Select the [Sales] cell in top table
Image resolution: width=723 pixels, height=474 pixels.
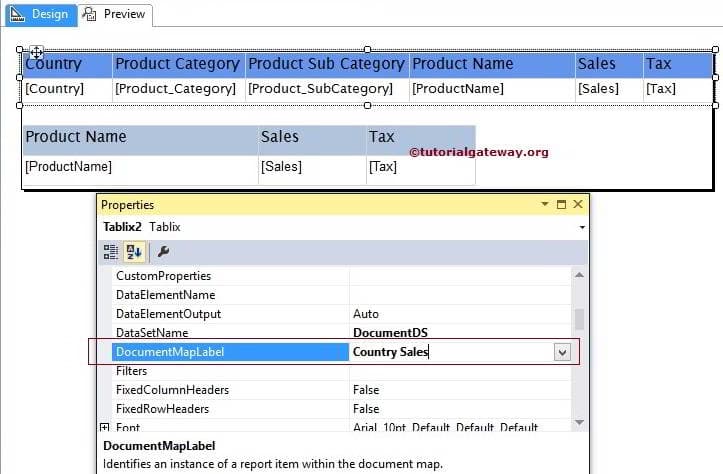[609, 89]
